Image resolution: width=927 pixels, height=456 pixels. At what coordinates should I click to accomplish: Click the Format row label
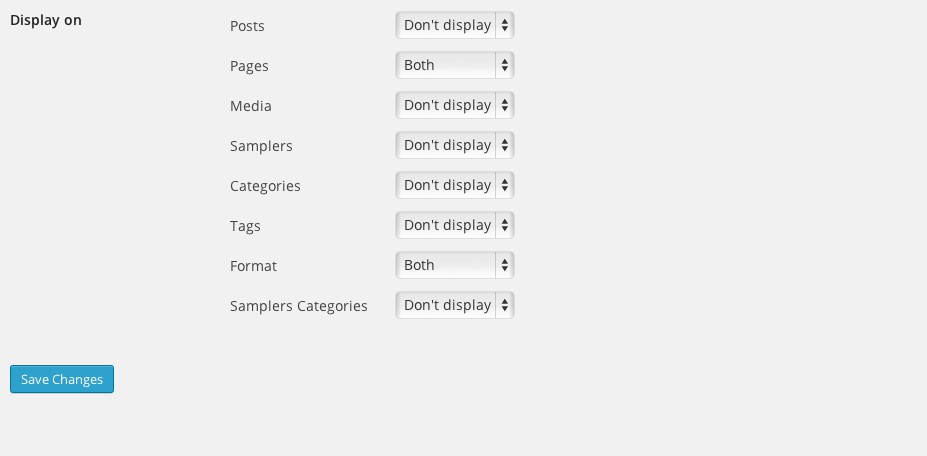coord(253,266)
